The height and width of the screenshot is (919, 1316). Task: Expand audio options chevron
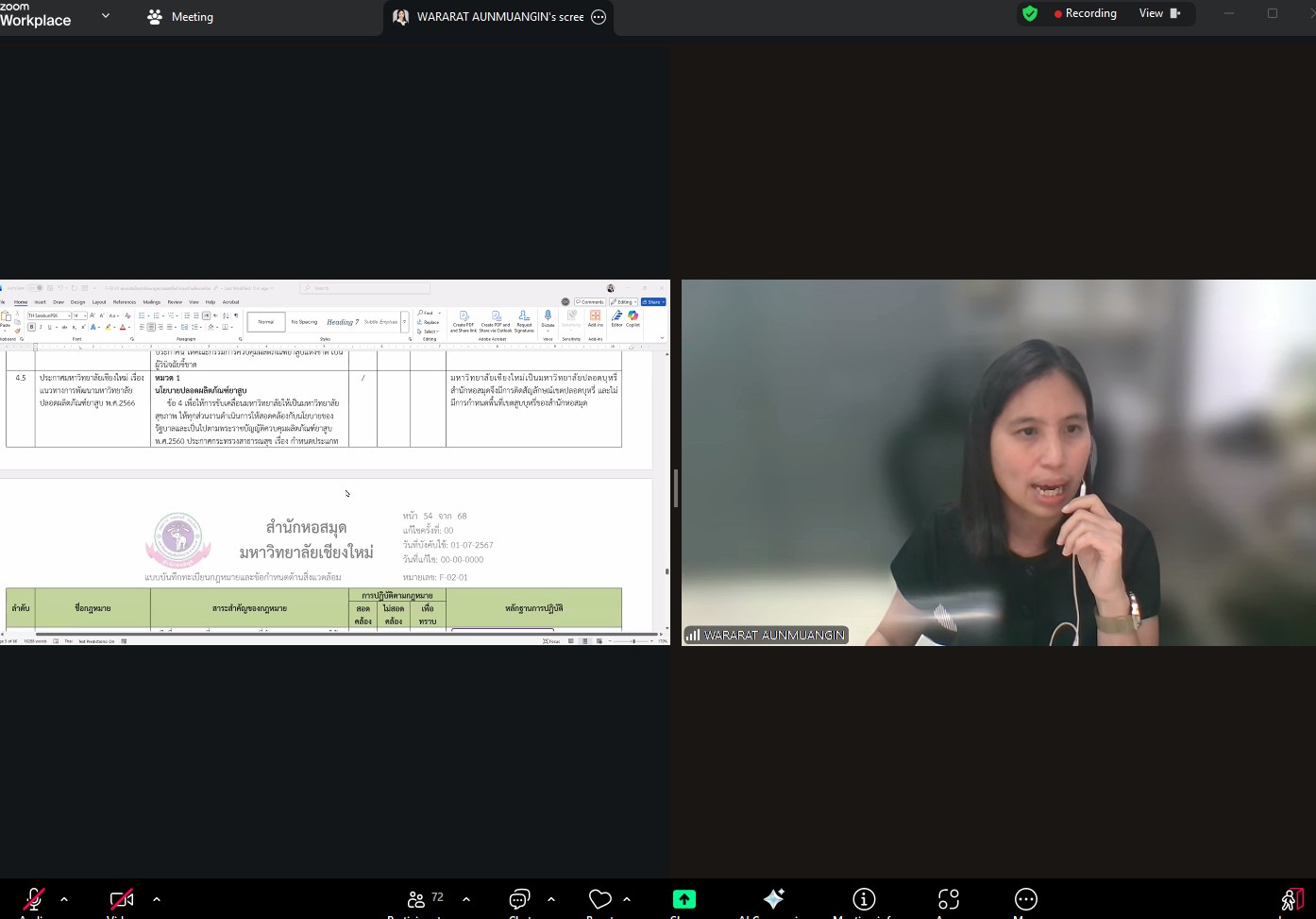(64, 899)
